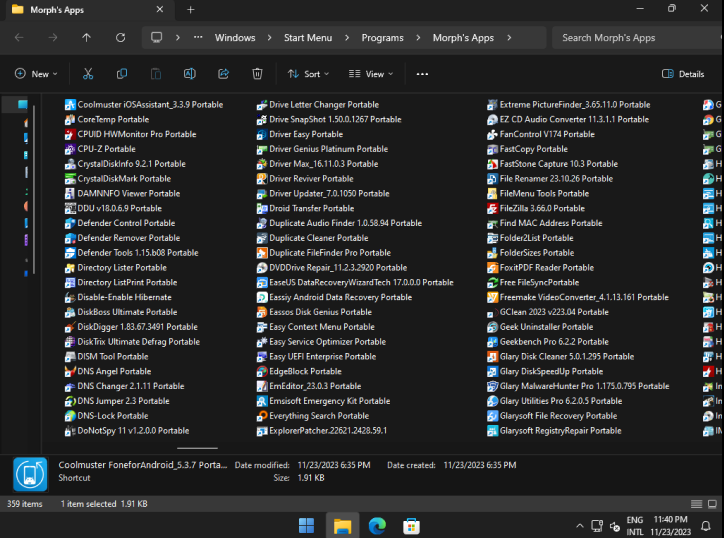Click the Refresh button
724x538 pixels.
(x=121, y=37)
